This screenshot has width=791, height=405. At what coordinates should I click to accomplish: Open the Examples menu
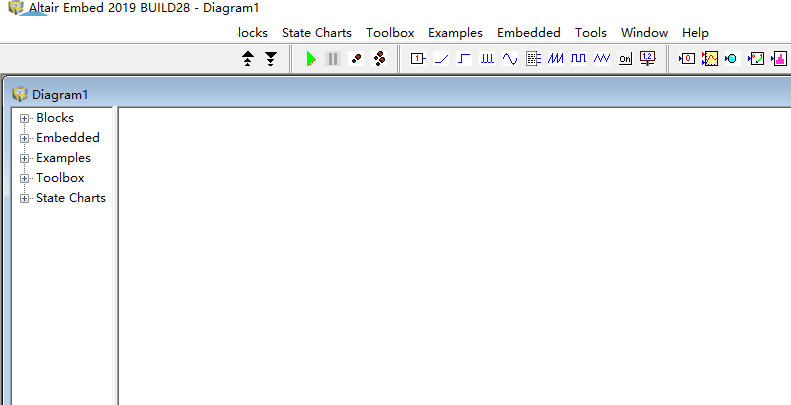[x=456, y=33]
